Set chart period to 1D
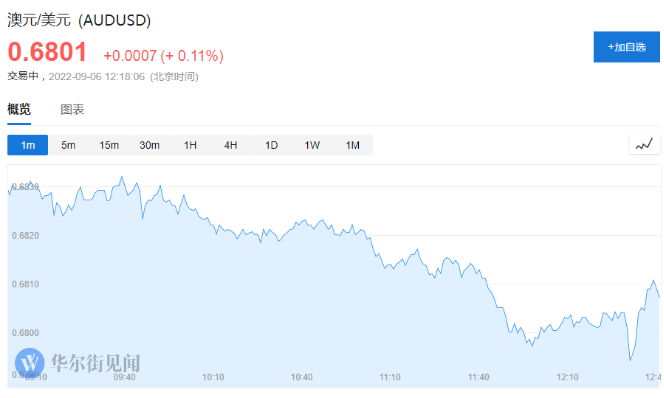The height and width of the screenshot is (398, 664). tap(271, 145)
